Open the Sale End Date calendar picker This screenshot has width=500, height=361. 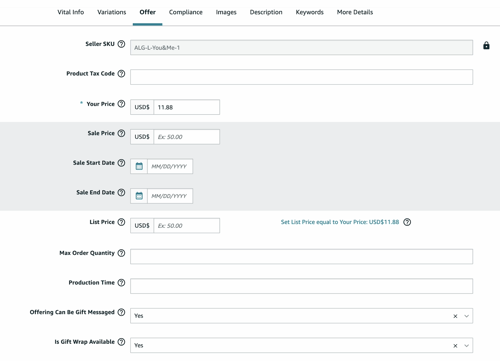pyautogui.click(x=139, y=196)
